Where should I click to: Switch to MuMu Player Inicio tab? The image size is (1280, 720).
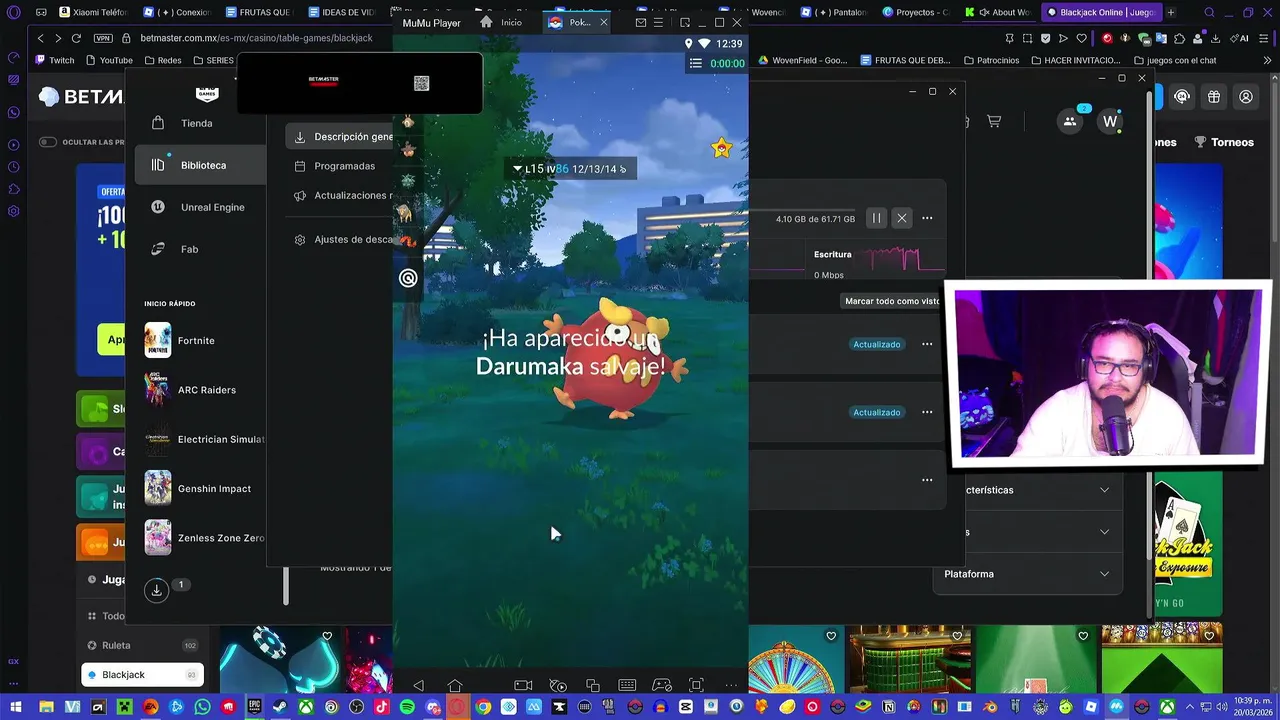pos(501,22)
